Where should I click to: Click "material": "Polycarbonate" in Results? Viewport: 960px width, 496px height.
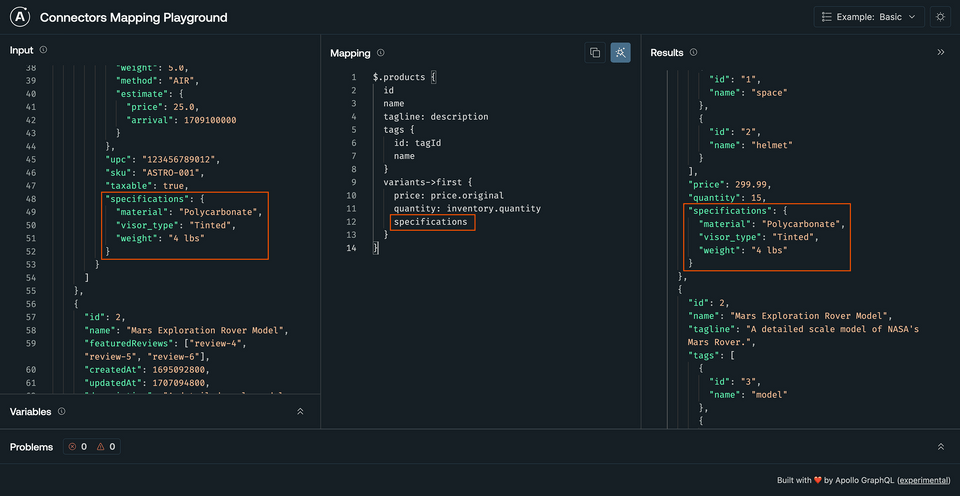tap(771, 224)
